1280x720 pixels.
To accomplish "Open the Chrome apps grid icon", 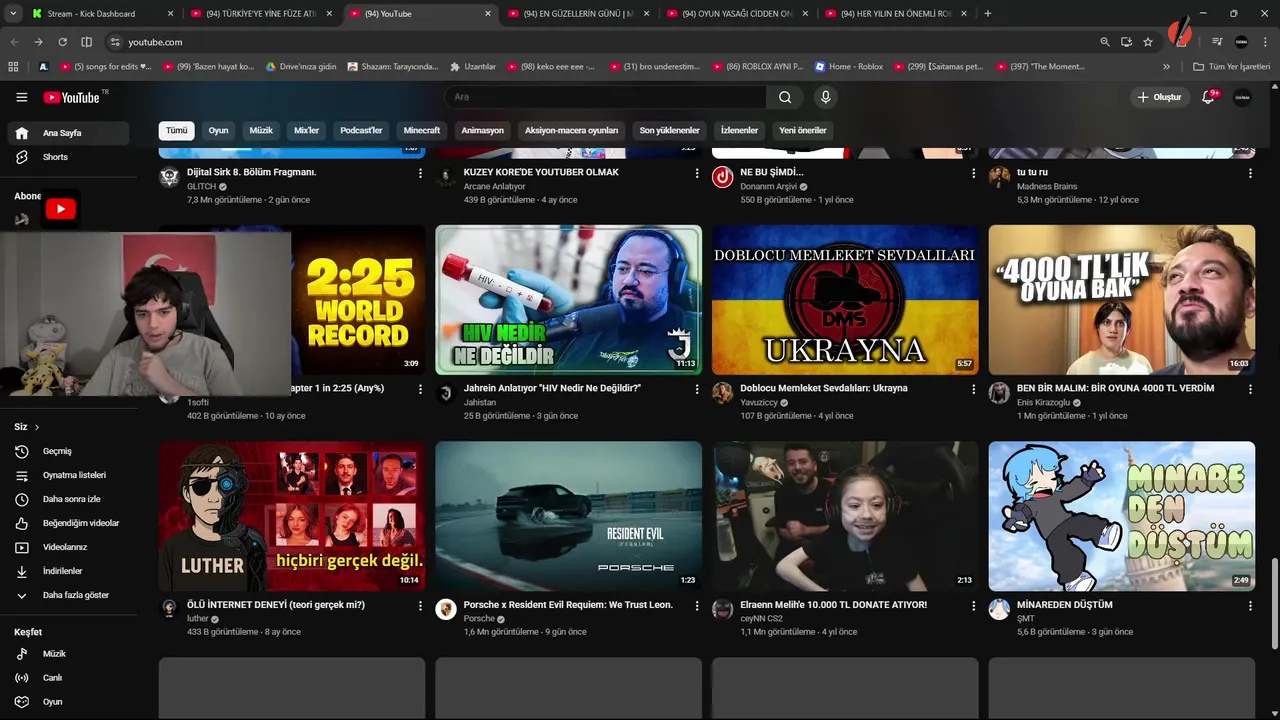I will click(13, 66).
